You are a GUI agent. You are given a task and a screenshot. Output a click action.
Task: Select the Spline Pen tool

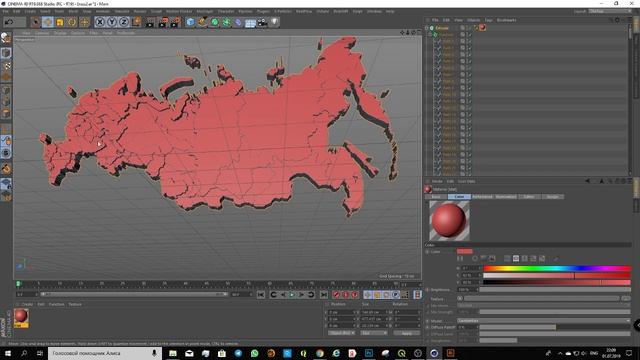(202, 22)
